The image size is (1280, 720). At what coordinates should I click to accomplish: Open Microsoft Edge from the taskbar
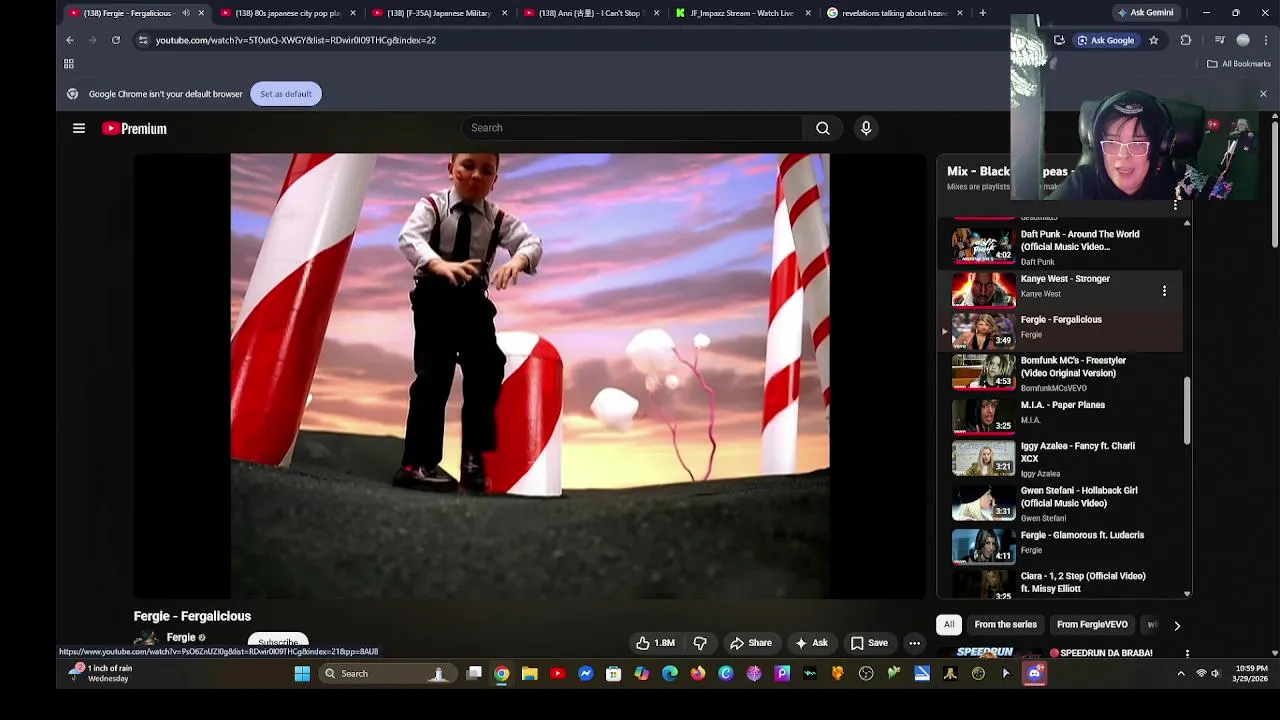coord(670,673)
